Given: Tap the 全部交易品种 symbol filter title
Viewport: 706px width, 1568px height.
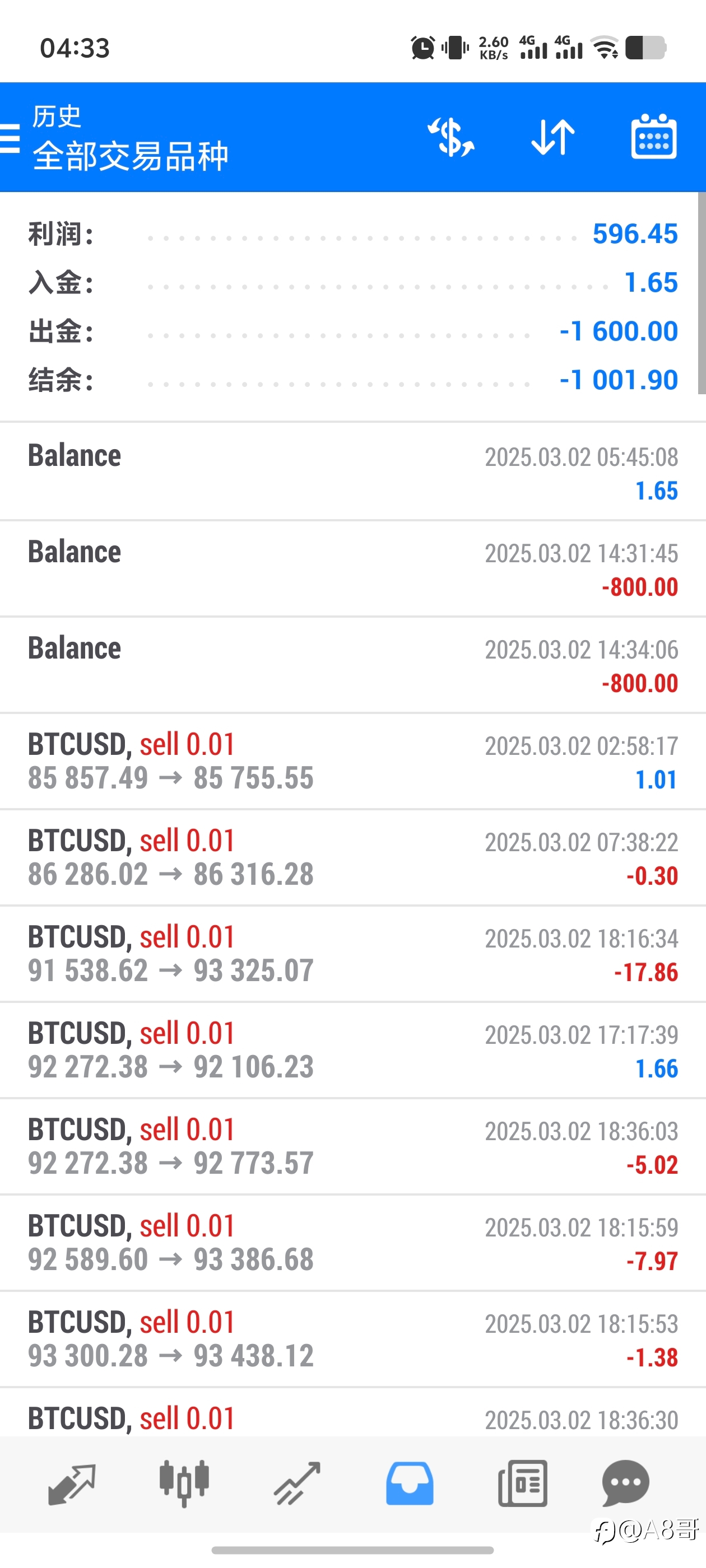Looking at the screenshot, I should click(x=131, y=156).
